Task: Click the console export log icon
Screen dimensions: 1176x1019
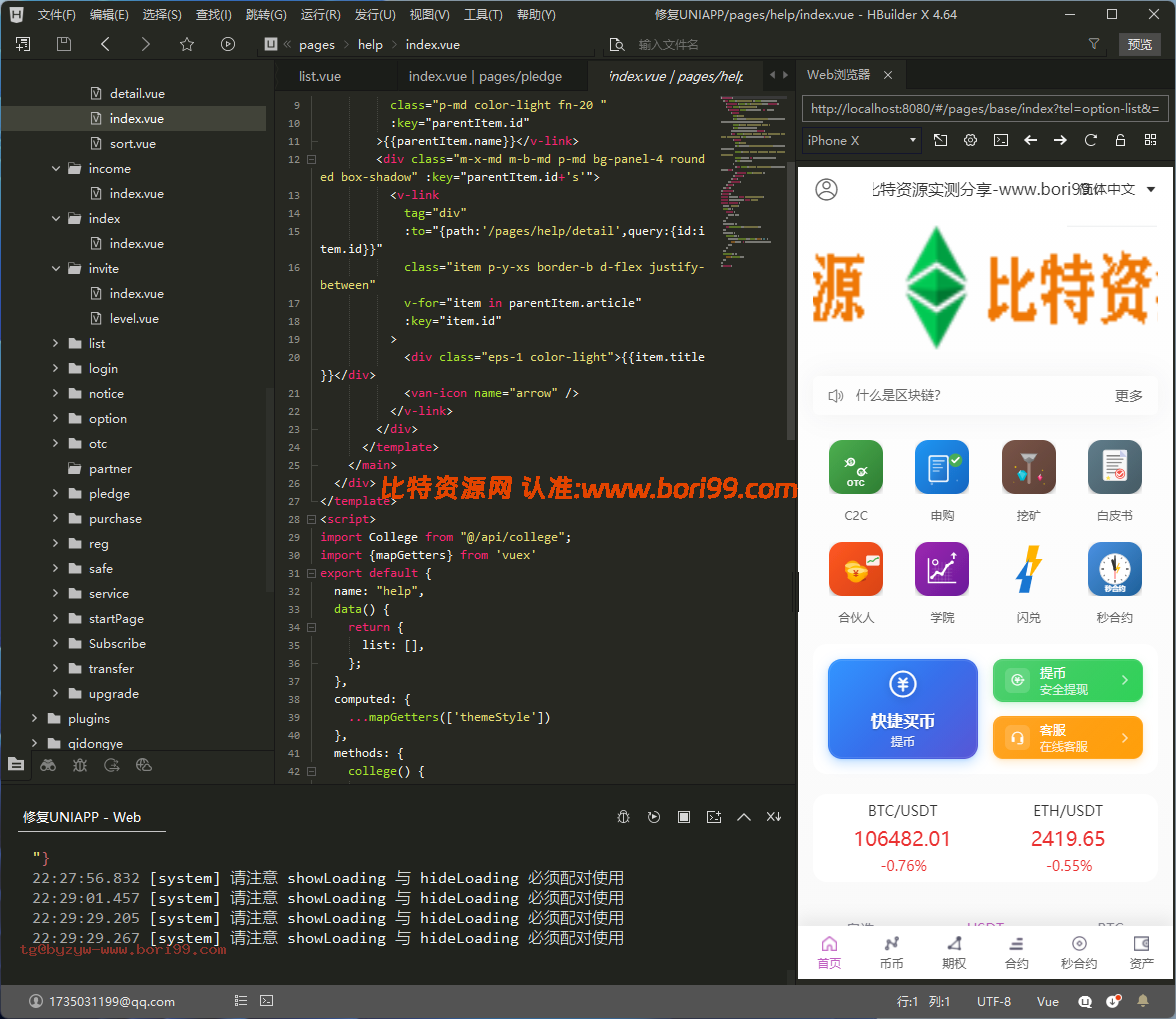Action: pyautogui.click(x=714, y=817)
